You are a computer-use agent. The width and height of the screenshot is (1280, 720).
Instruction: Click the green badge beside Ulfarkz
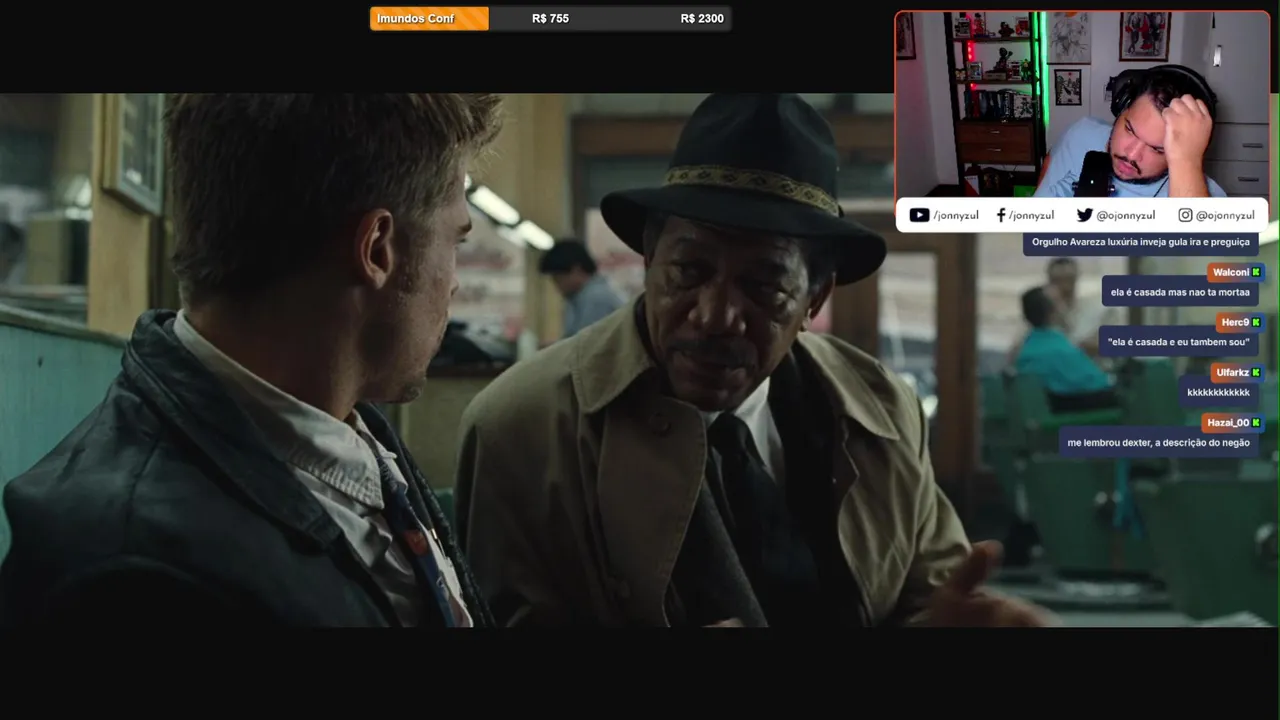point(1256,372)
